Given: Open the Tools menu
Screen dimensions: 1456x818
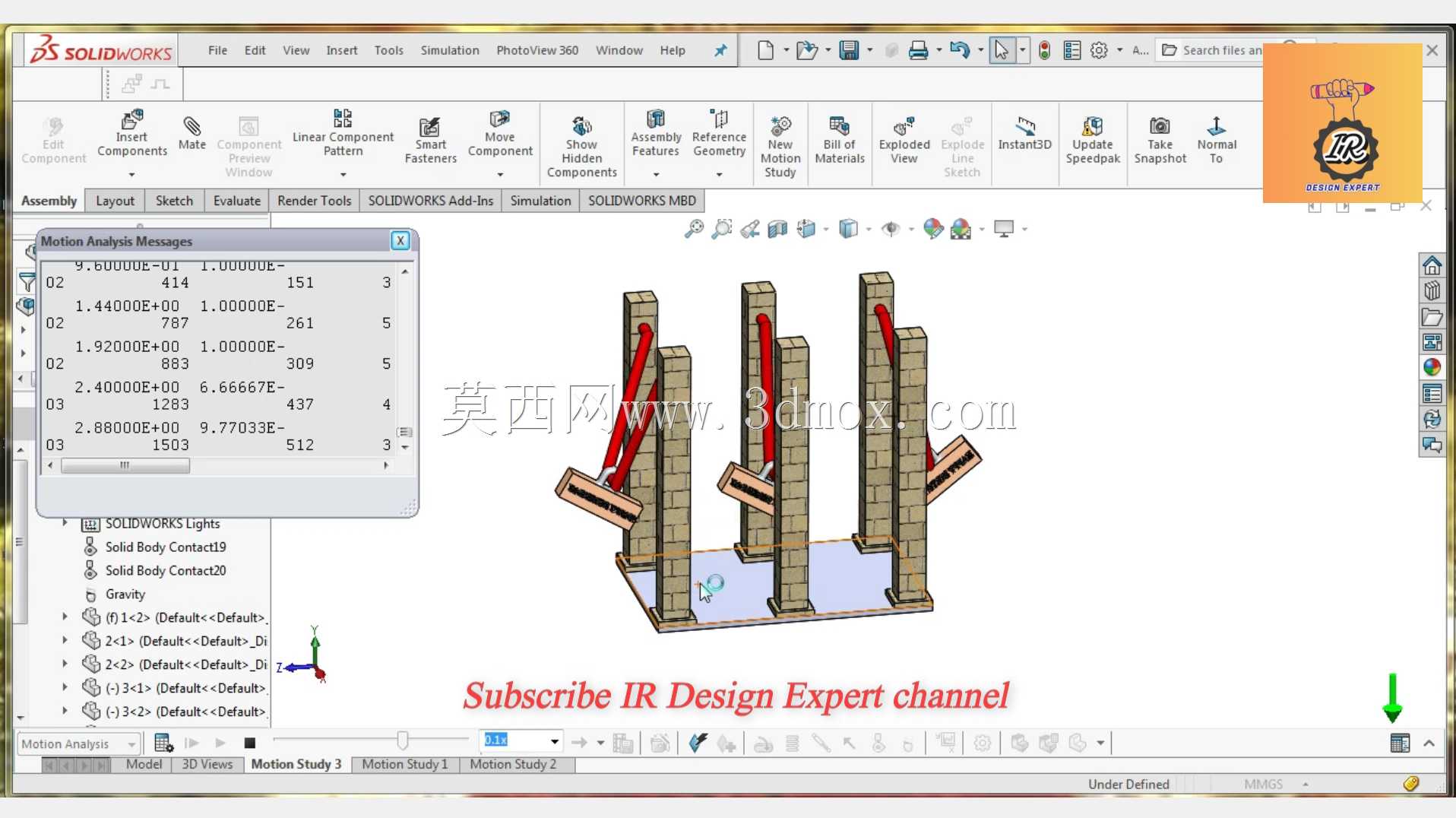Looking at the screenshot, I should (x=388, y=50).
